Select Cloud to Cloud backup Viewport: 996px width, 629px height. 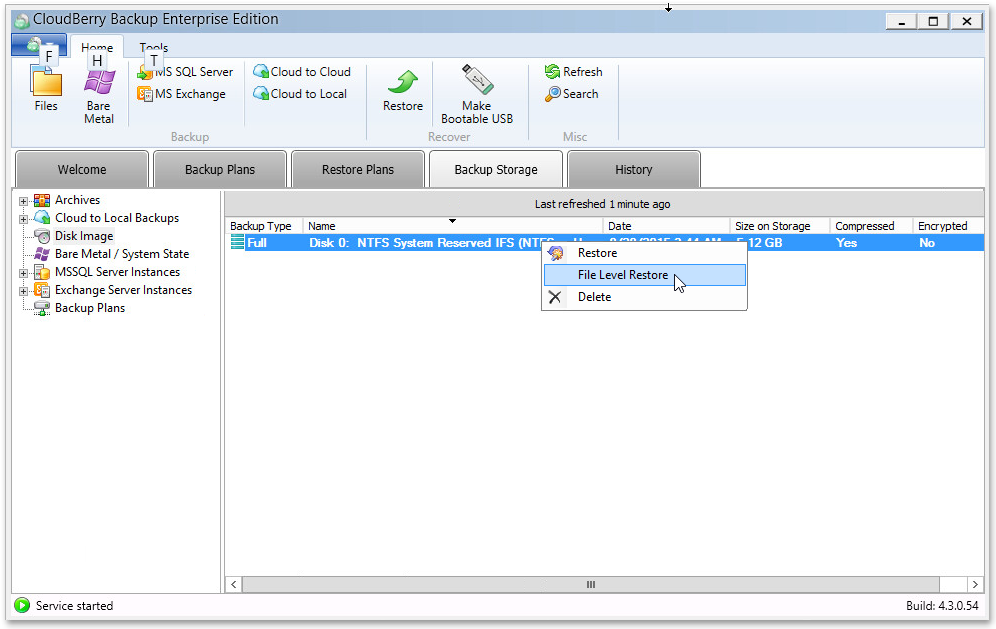(x=302, y=72)
